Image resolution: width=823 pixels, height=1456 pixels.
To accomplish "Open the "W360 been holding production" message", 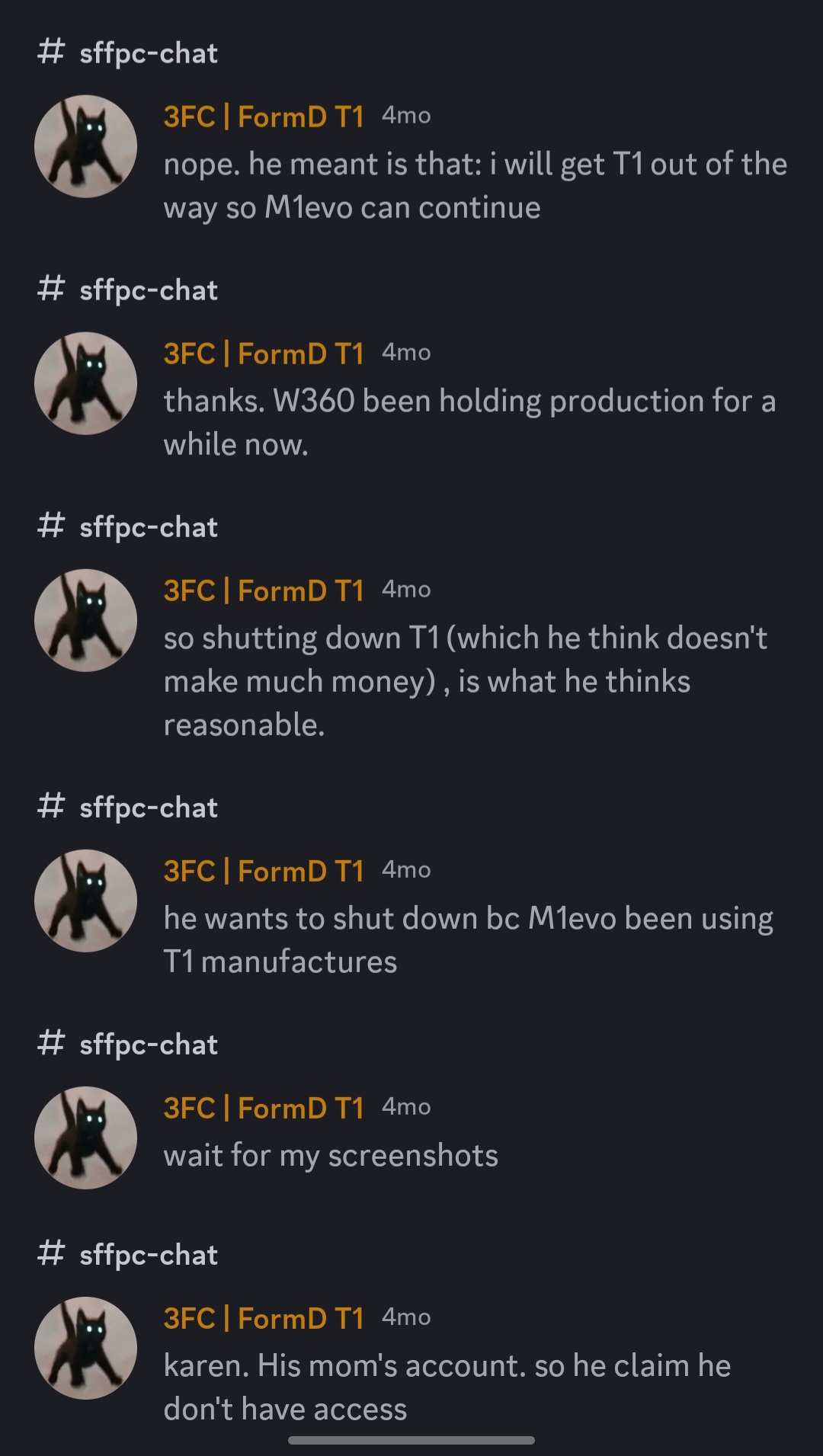I will pyautogui.click(x=469, y=423).
